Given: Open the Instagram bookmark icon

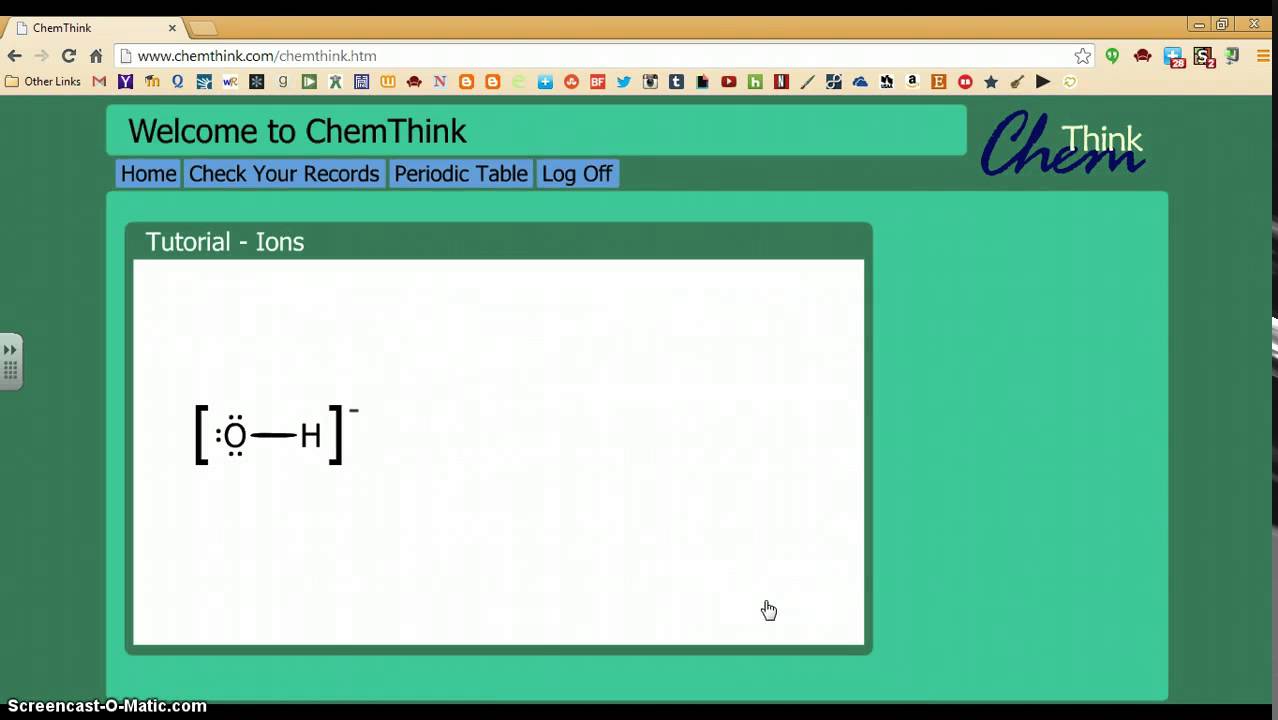Looking at the screenshot, I should [650, 82].
